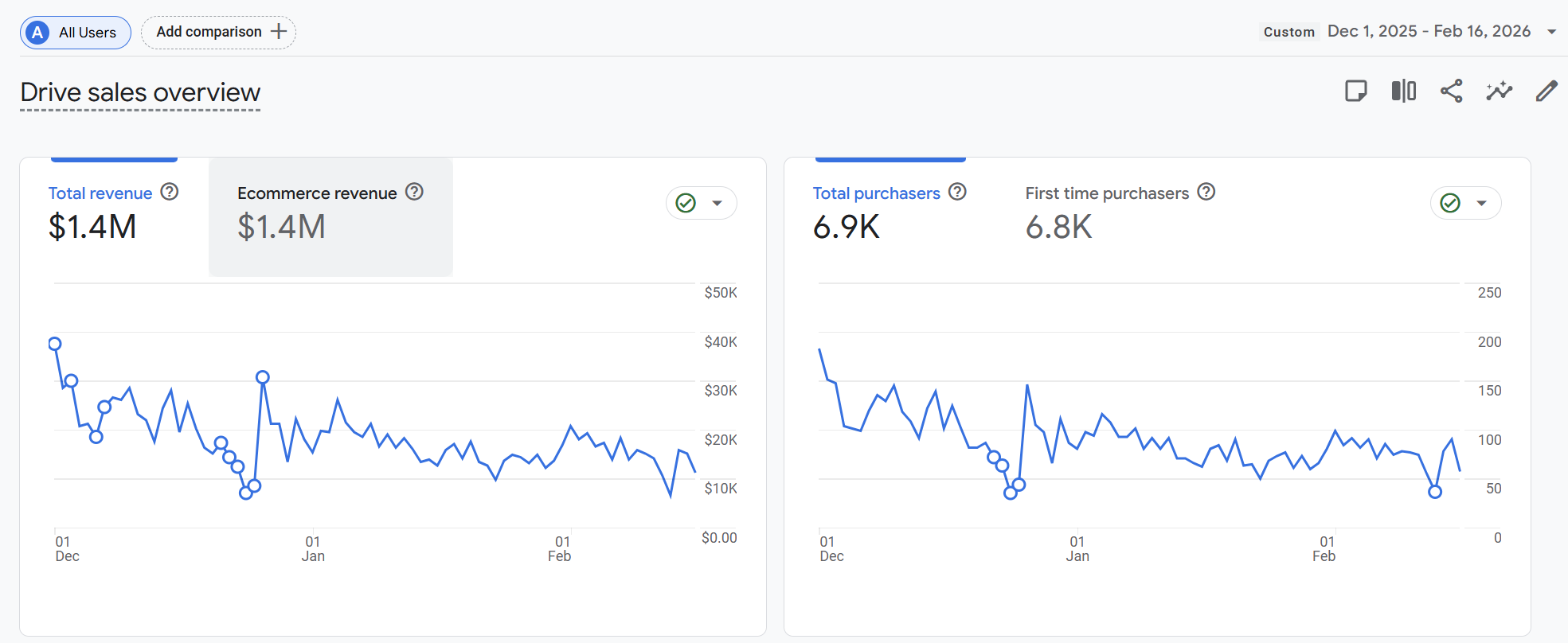
Task: Click the share this report icon
Action: tap(1451, 91)
